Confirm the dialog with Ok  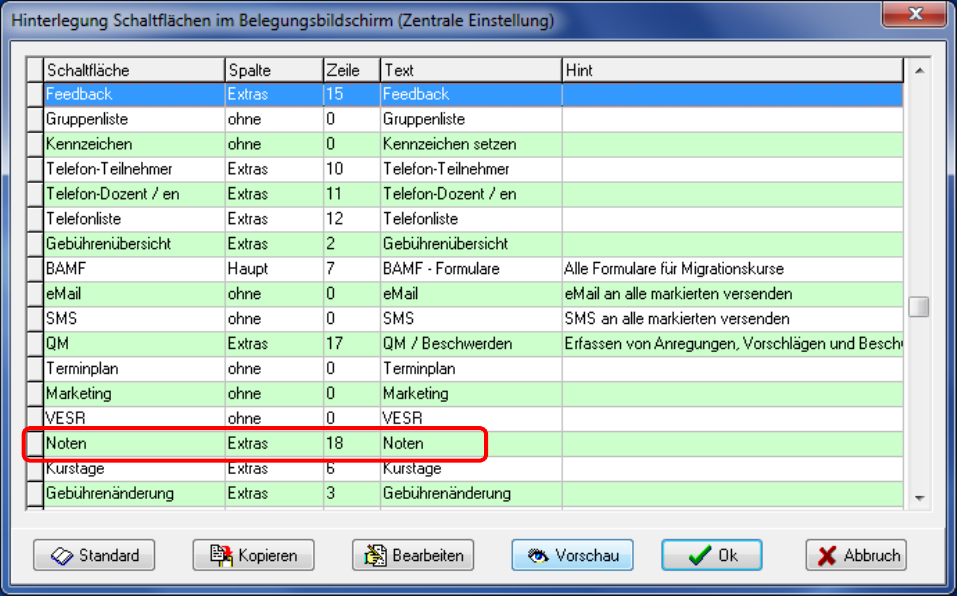click(x=712, y=555)
